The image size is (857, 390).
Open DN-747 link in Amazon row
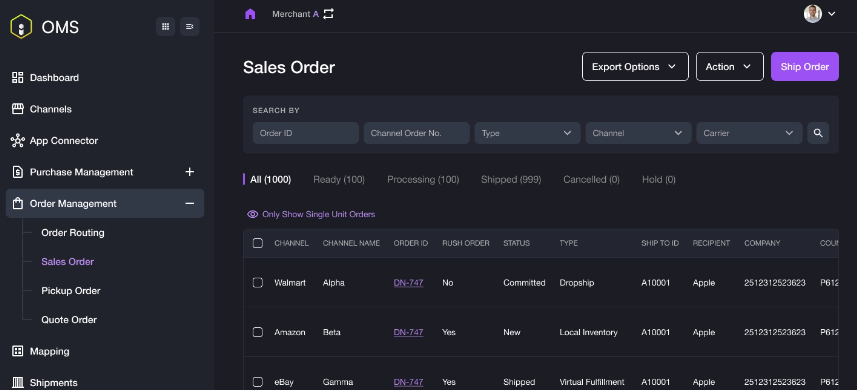coord(408,332)
